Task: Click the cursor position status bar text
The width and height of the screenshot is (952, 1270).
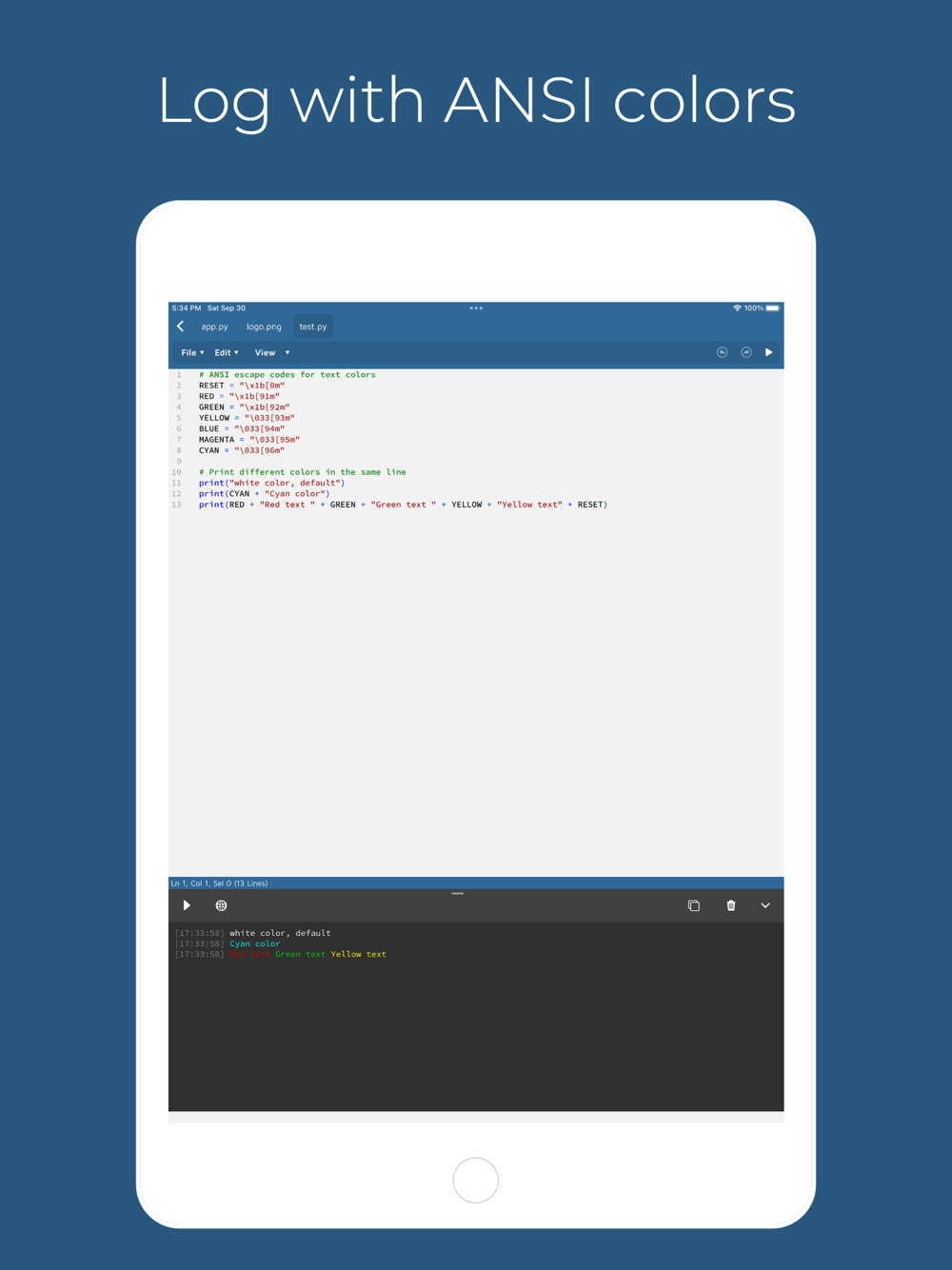Action: (219, 883)
